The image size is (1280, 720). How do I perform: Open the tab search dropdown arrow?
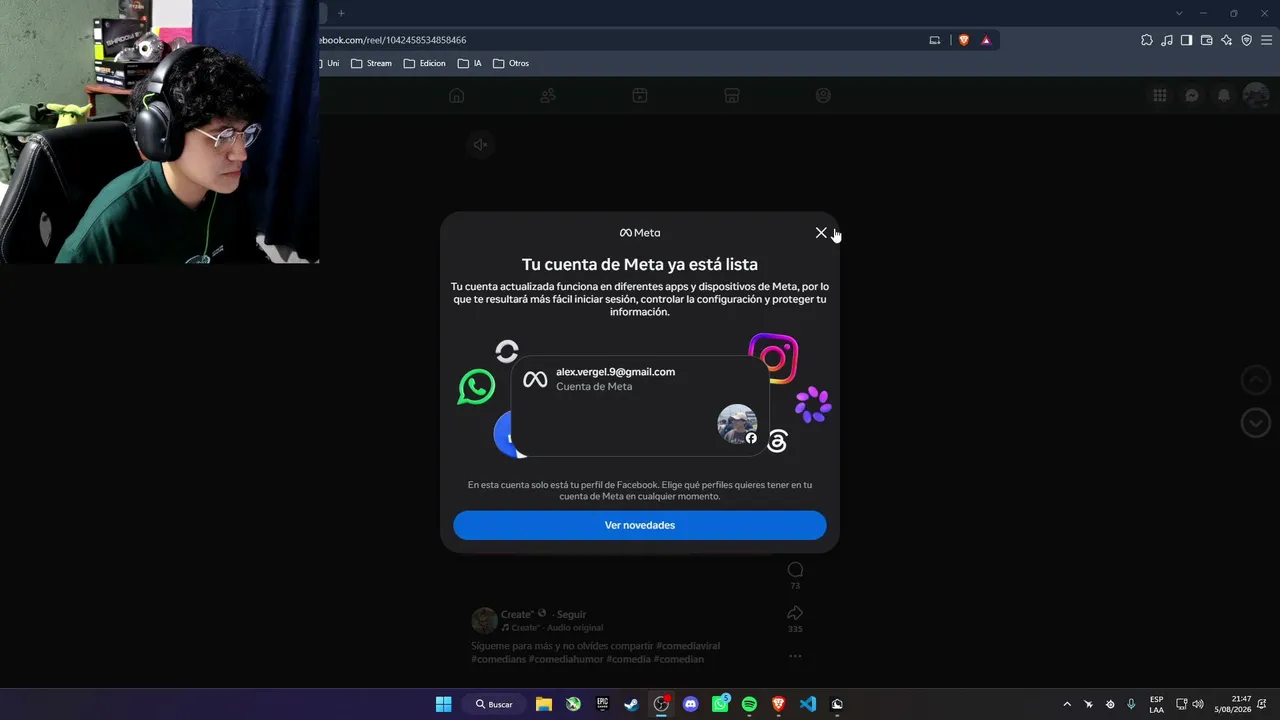1179,13
